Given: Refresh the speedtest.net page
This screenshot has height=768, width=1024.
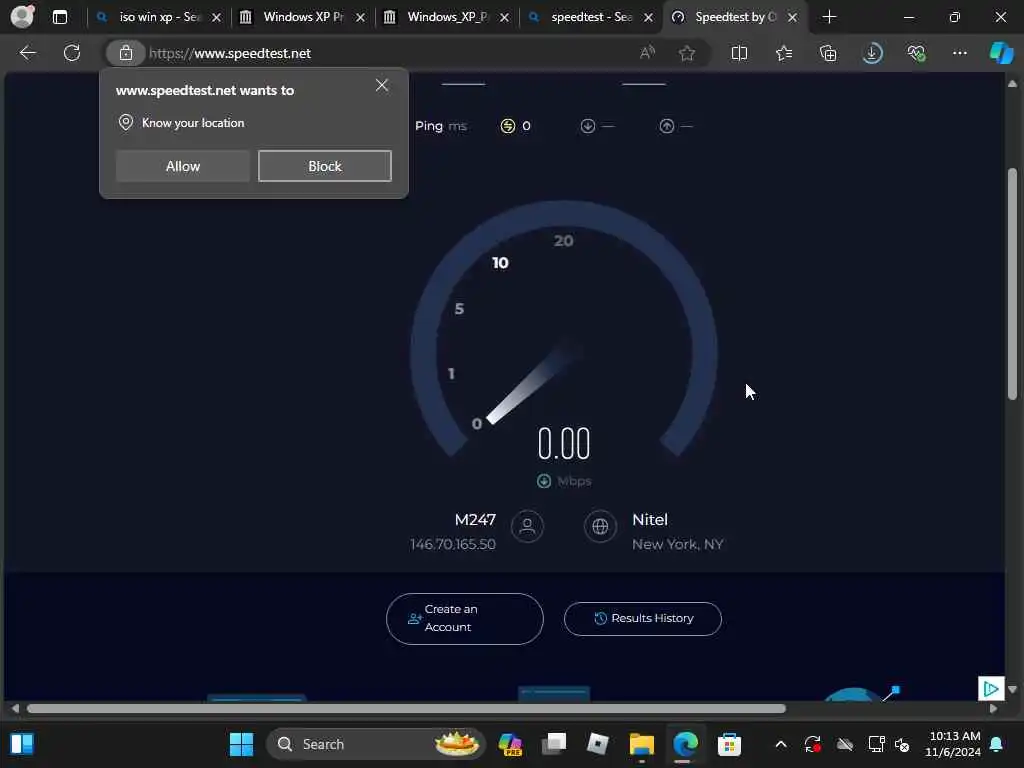Looking at the screenshot, I should coord(72,53).
